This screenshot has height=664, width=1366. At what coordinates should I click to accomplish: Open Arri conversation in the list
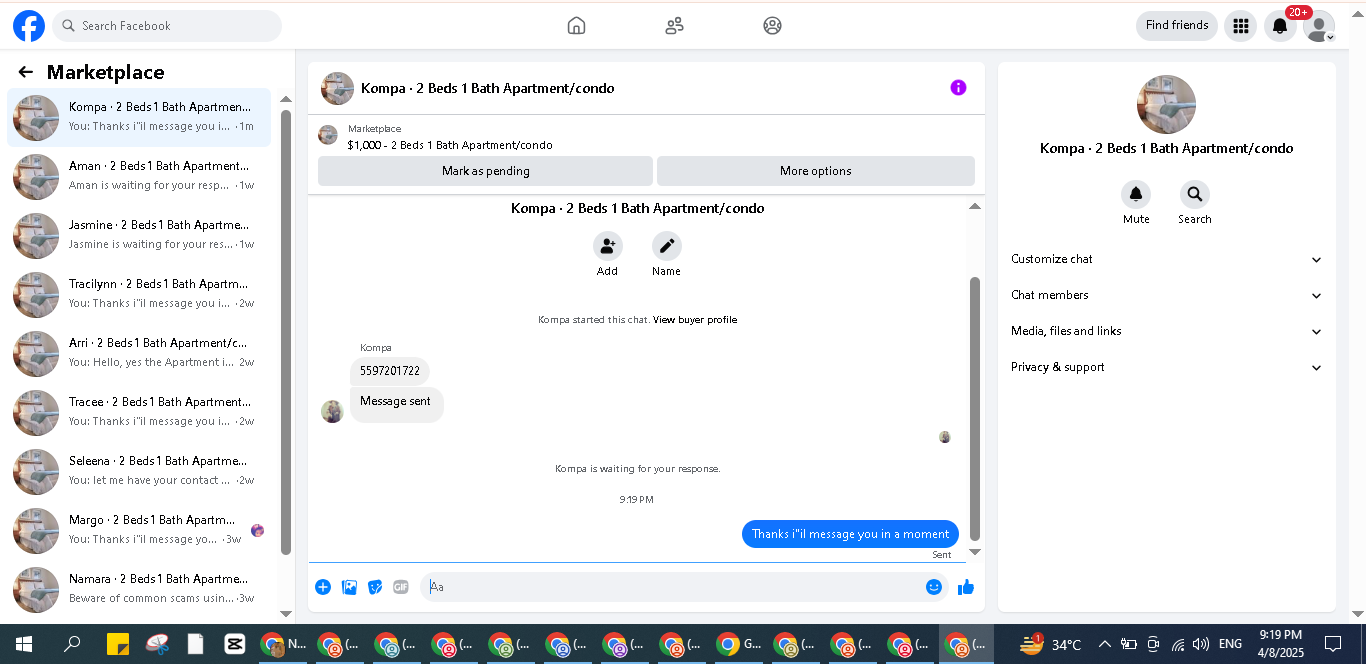pos(139,353)
